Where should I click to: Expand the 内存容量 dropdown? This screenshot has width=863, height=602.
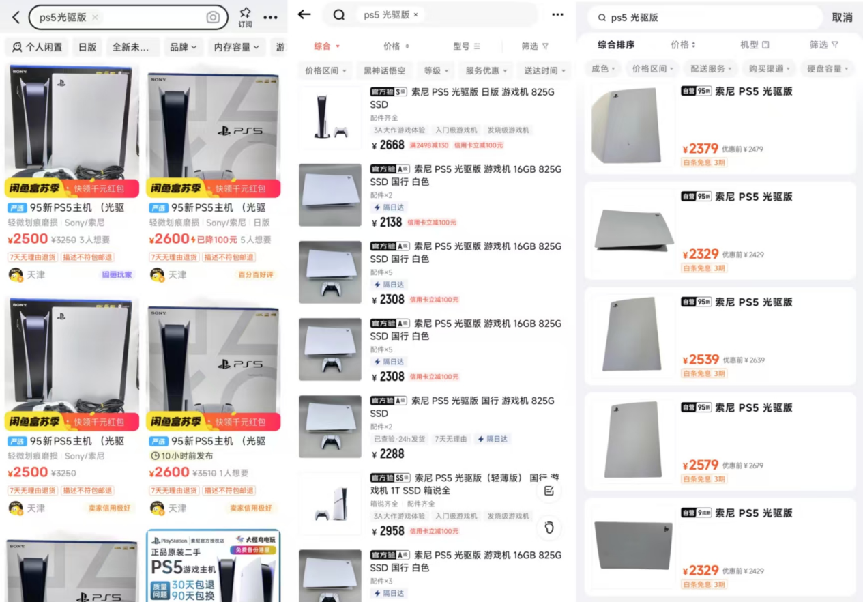pos(237,47)
